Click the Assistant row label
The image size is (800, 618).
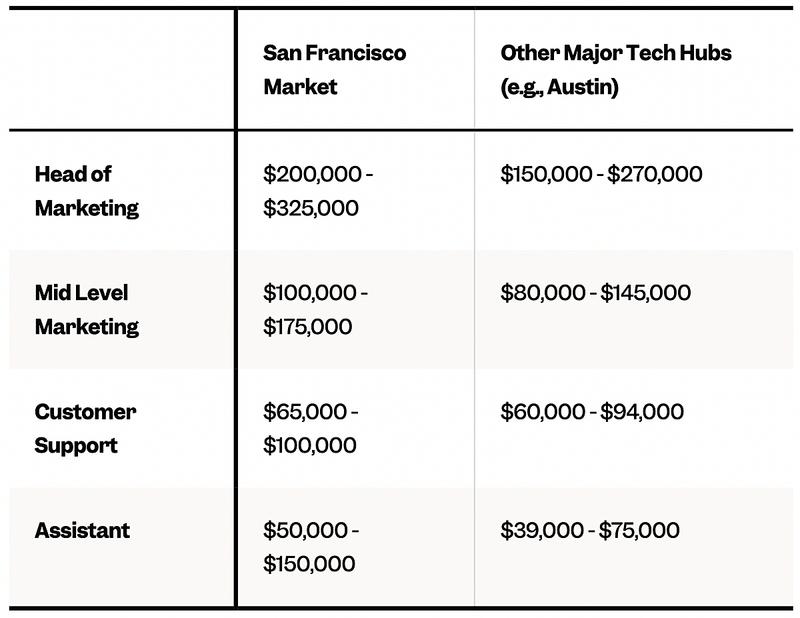(81, 530)
